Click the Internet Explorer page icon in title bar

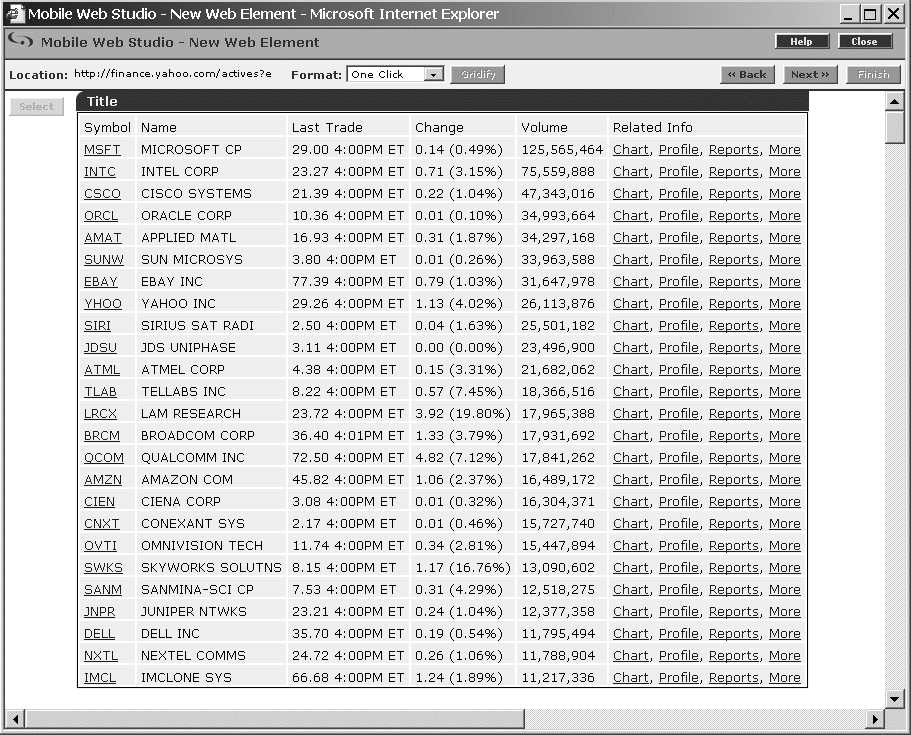pos(15,13)
